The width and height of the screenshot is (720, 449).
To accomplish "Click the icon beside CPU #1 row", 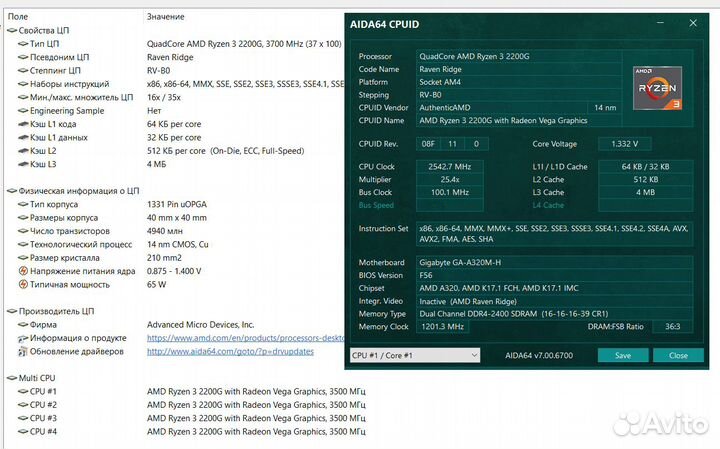I will click(x=23, y=392).
